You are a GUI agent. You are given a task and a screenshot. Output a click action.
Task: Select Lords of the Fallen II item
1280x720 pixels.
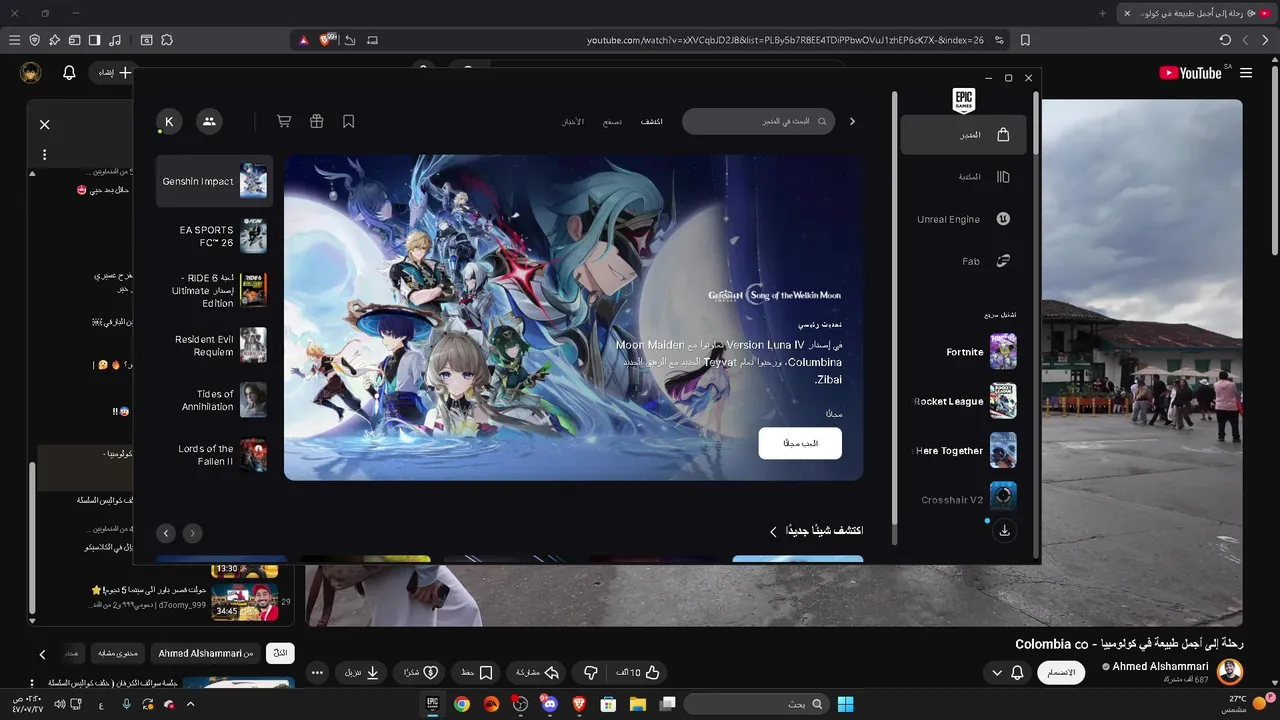214,455
